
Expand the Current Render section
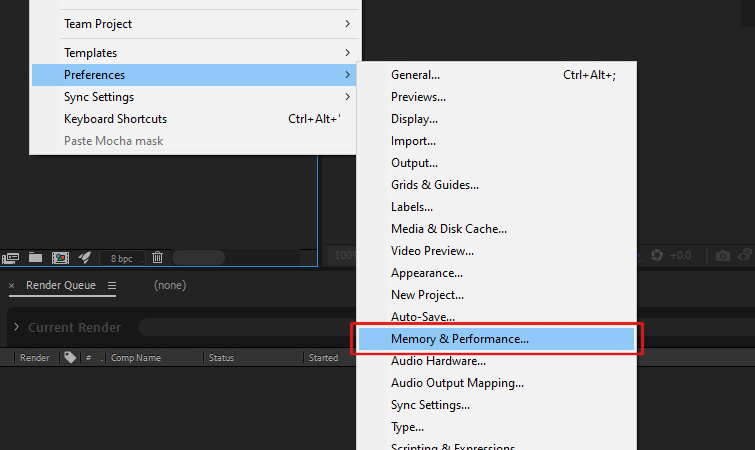point(16,327)
